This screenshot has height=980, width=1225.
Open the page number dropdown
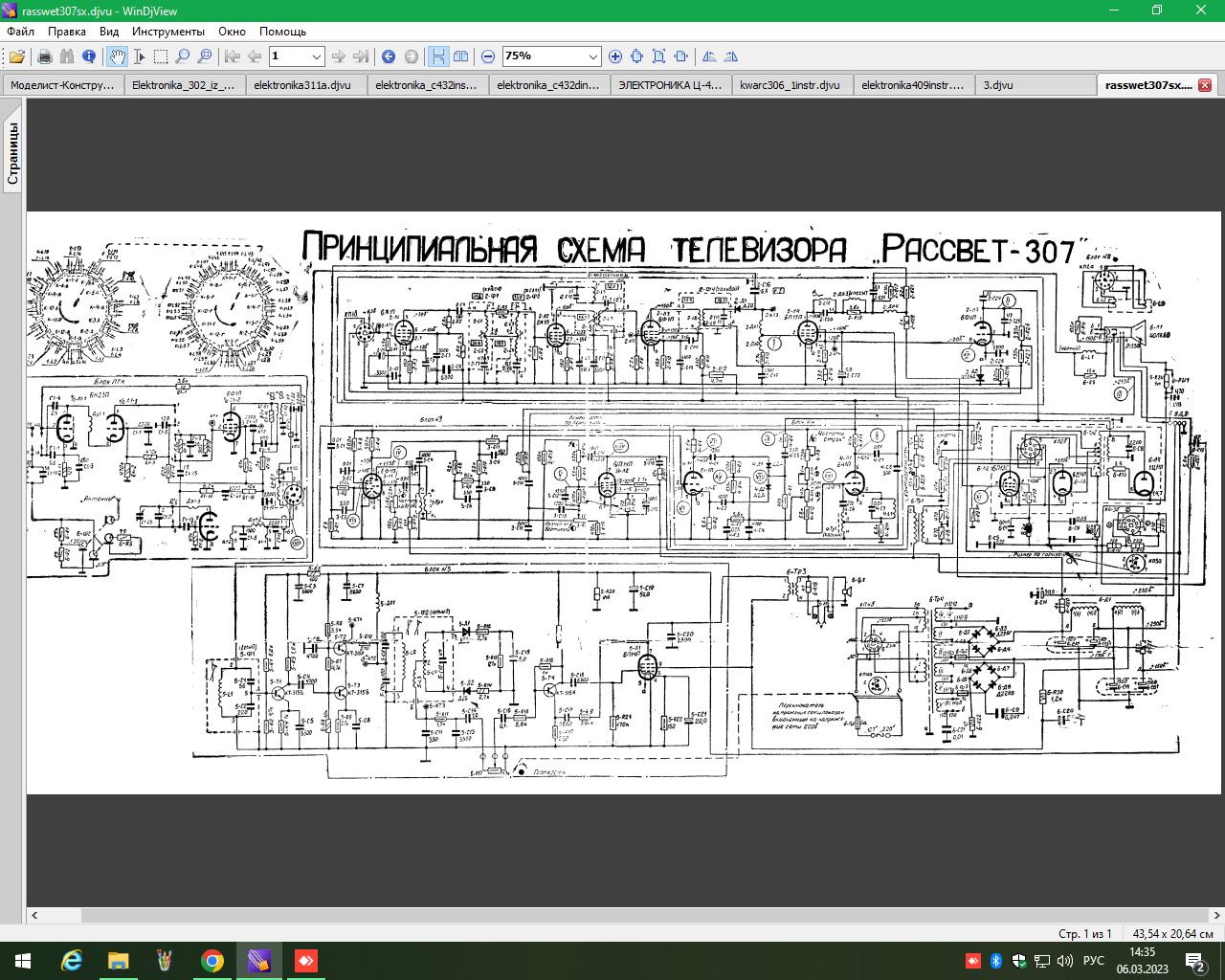pyautogui.click(x=317, y=56)
